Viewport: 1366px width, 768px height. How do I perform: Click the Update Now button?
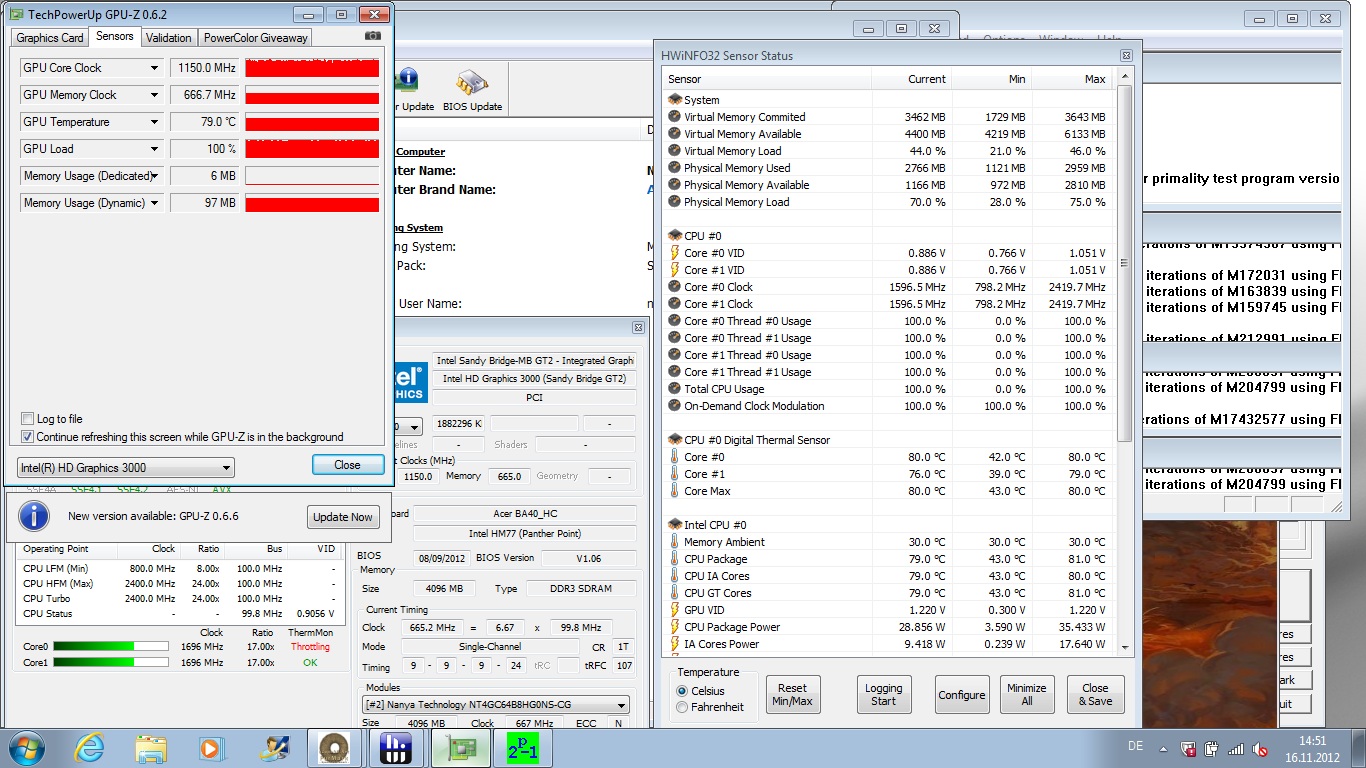(x=342, y=517)
